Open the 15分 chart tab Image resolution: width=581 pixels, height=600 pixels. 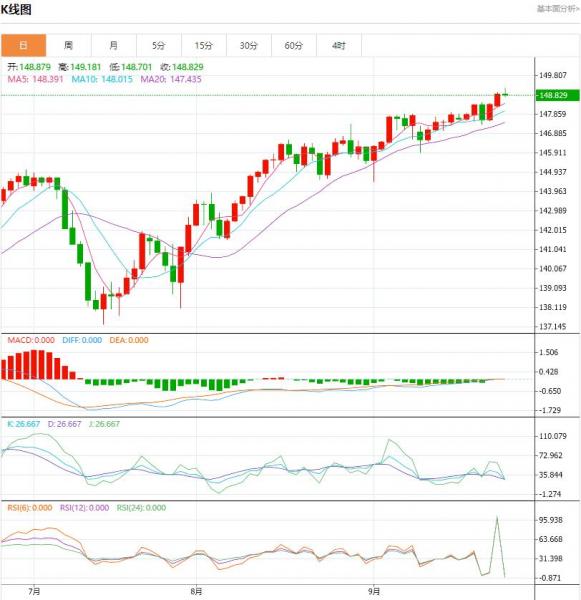coord(204,46)
